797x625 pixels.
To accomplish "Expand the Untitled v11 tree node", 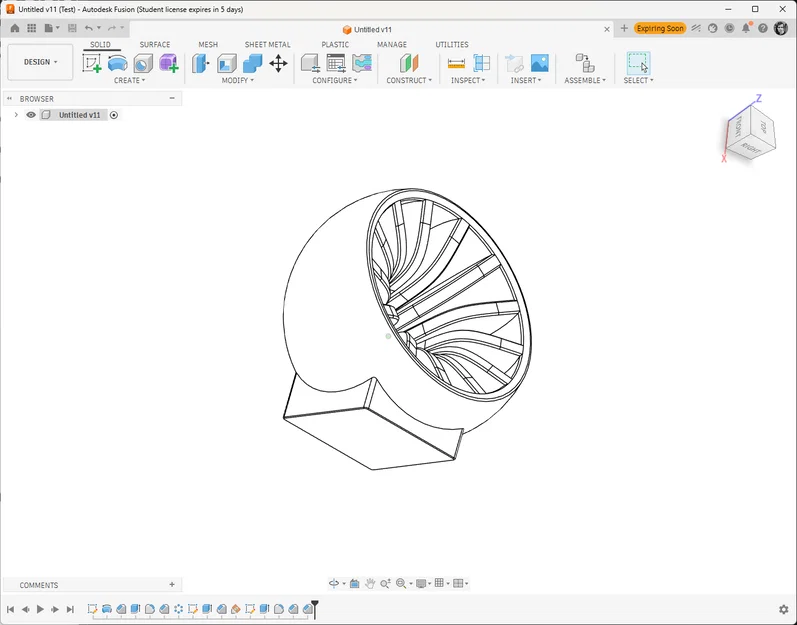I will click(x=16, y=115).
